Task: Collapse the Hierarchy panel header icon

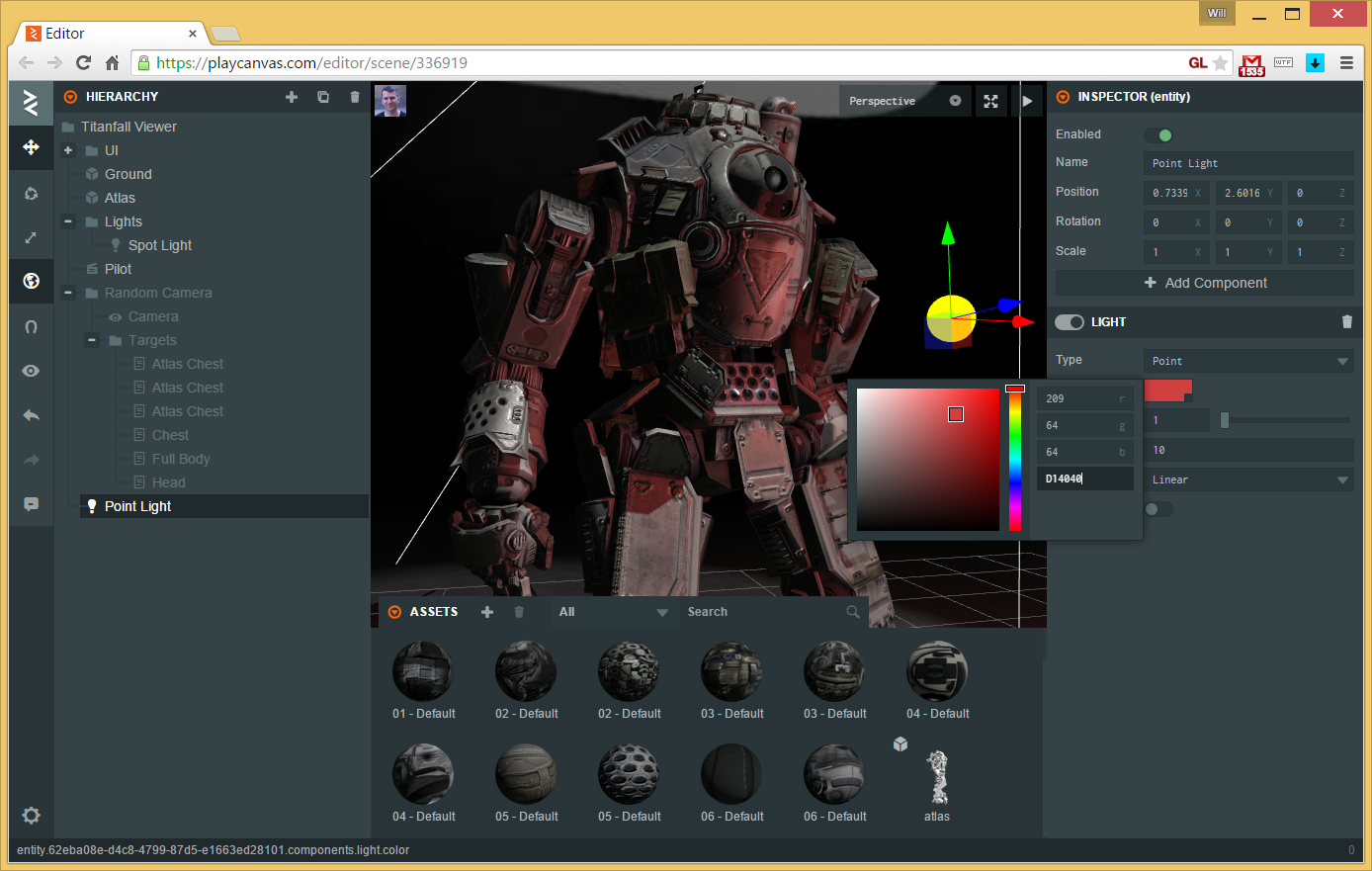Action: pos(70,97)
